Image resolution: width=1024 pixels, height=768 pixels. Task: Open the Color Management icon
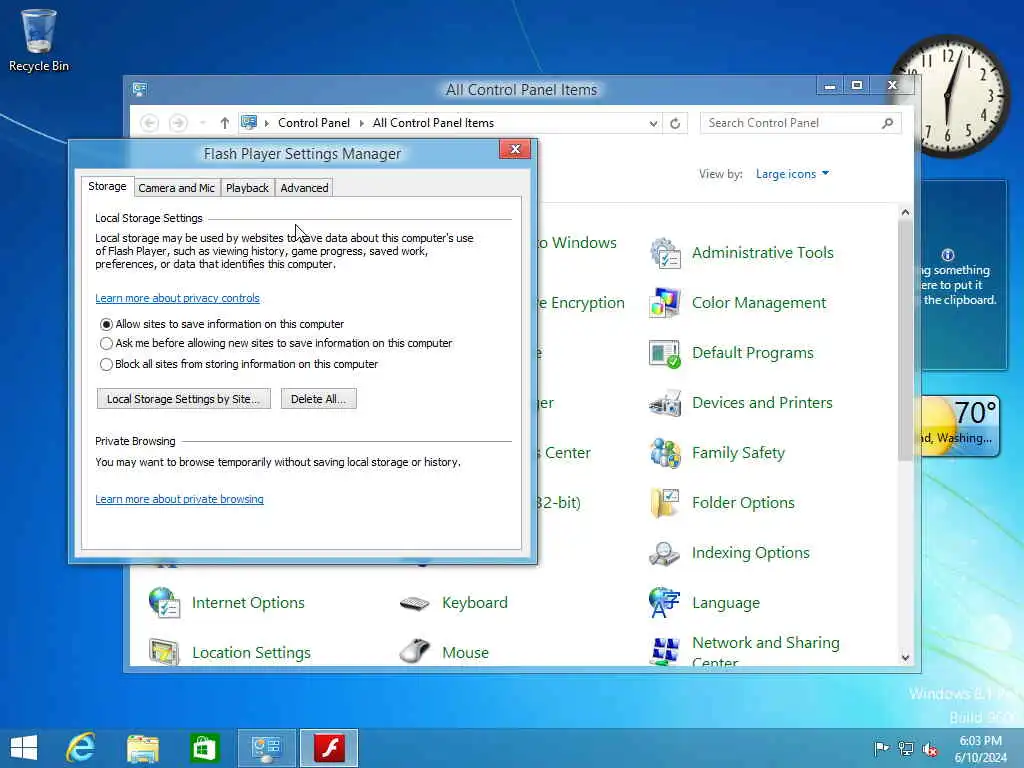click(665, 303)
